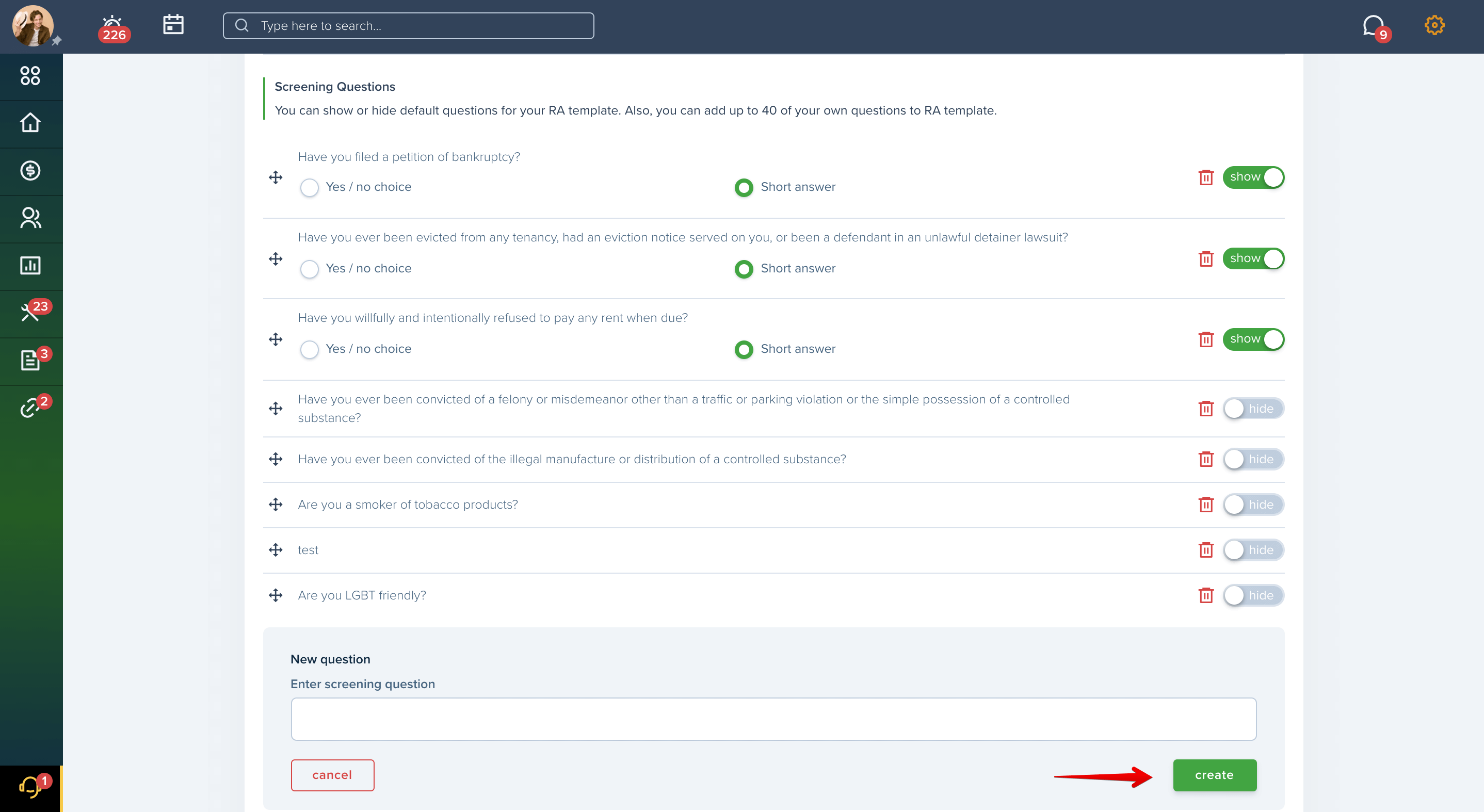The image size is (1484, 812).
Task: Select 'Short answer' for bankruptcy question
Action: pyautogui.click(x=744, y=187)
